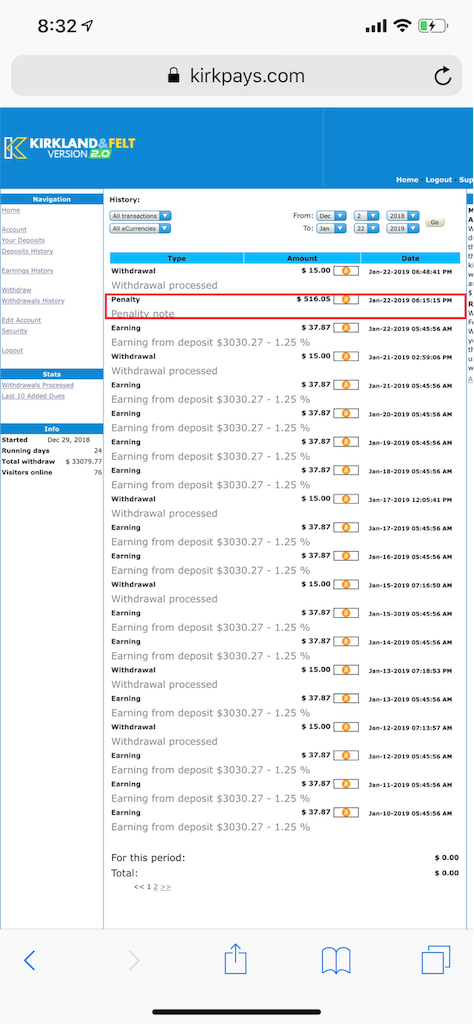Tap the Safari back arrow
The height and width of the screenshot is (1024, 474).
(29, 961)
